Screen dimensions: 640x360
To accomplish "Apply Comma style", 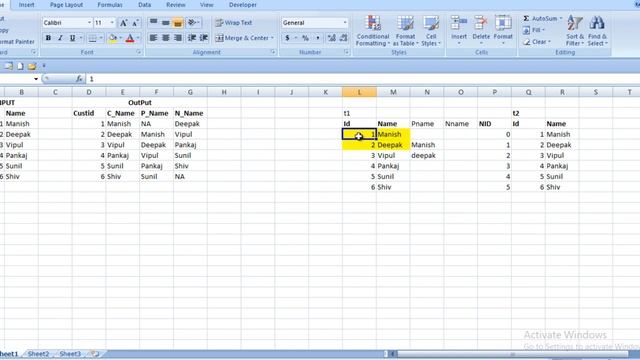I will 318,38.
